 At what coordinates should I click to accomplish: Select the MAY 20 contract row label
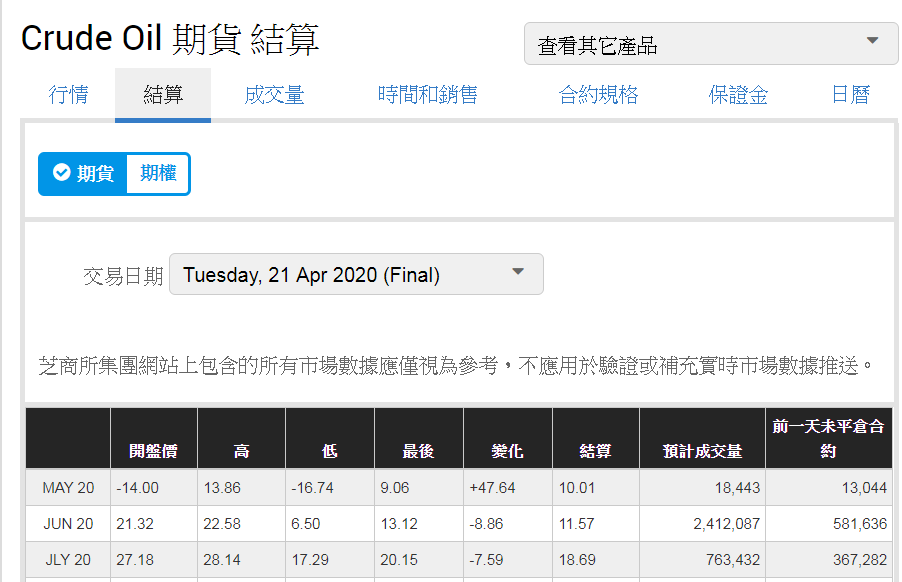[68, 488]
